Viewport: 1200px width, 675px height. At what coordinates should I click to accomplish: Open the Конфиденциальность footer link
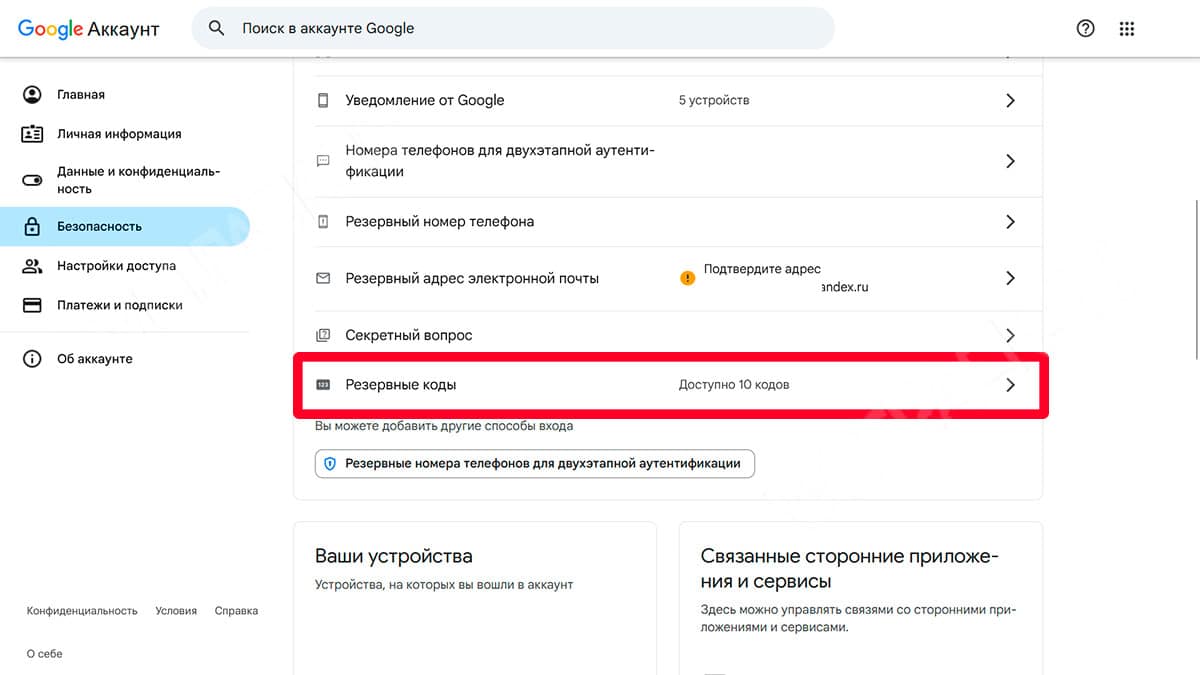pos(82,611)
